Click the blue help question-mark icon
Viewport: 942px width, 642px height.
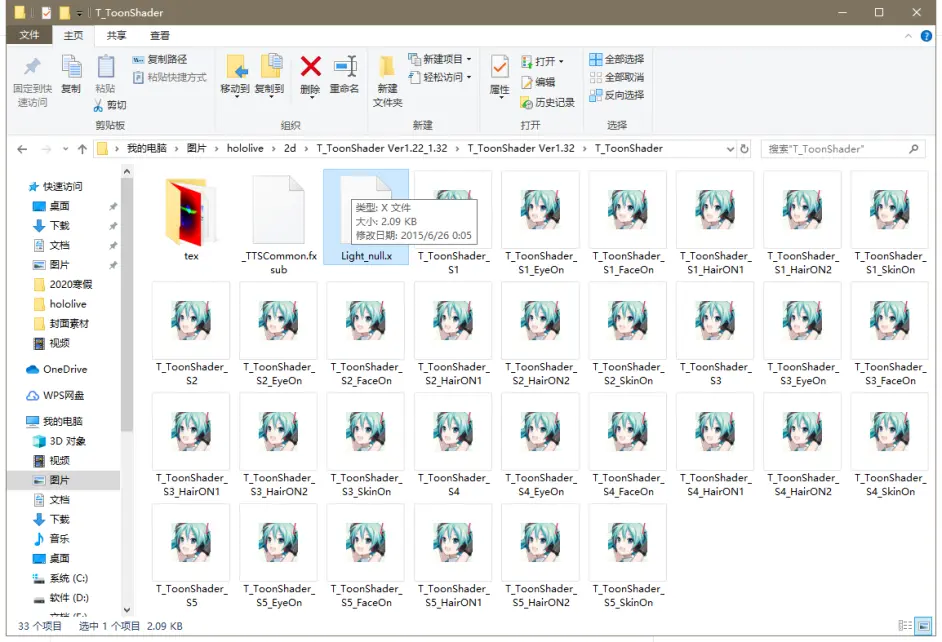tap(926, 36)
